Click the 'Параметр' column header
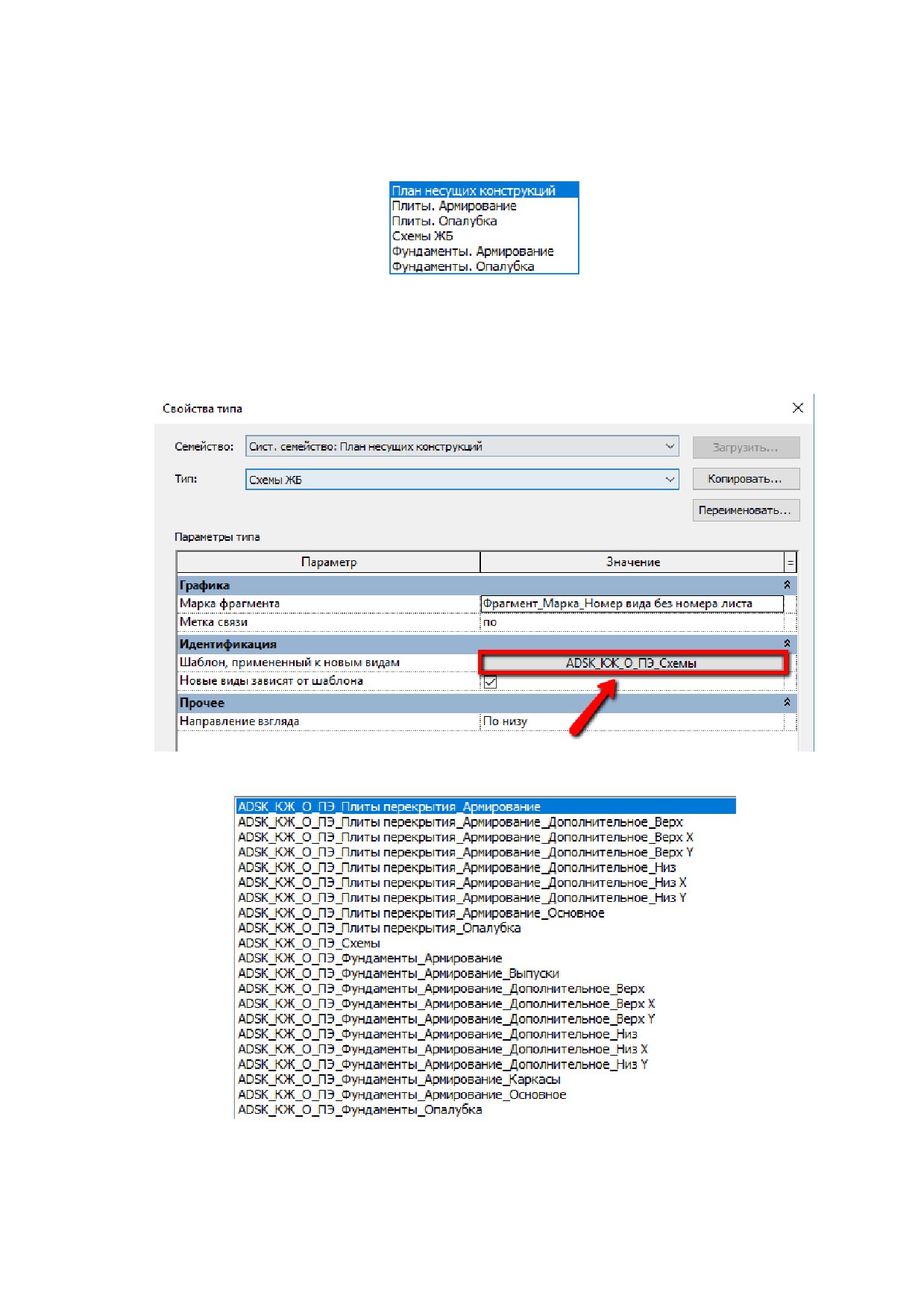 [329, 562]
